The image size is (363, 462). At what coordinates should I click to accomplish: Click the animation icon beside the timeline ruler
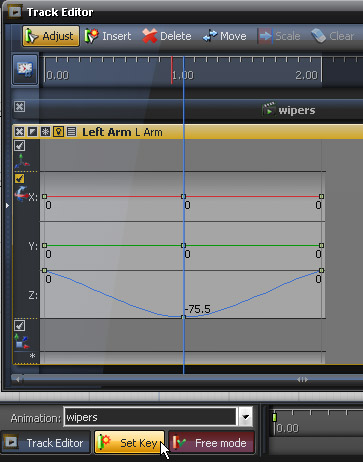[25, 69]
